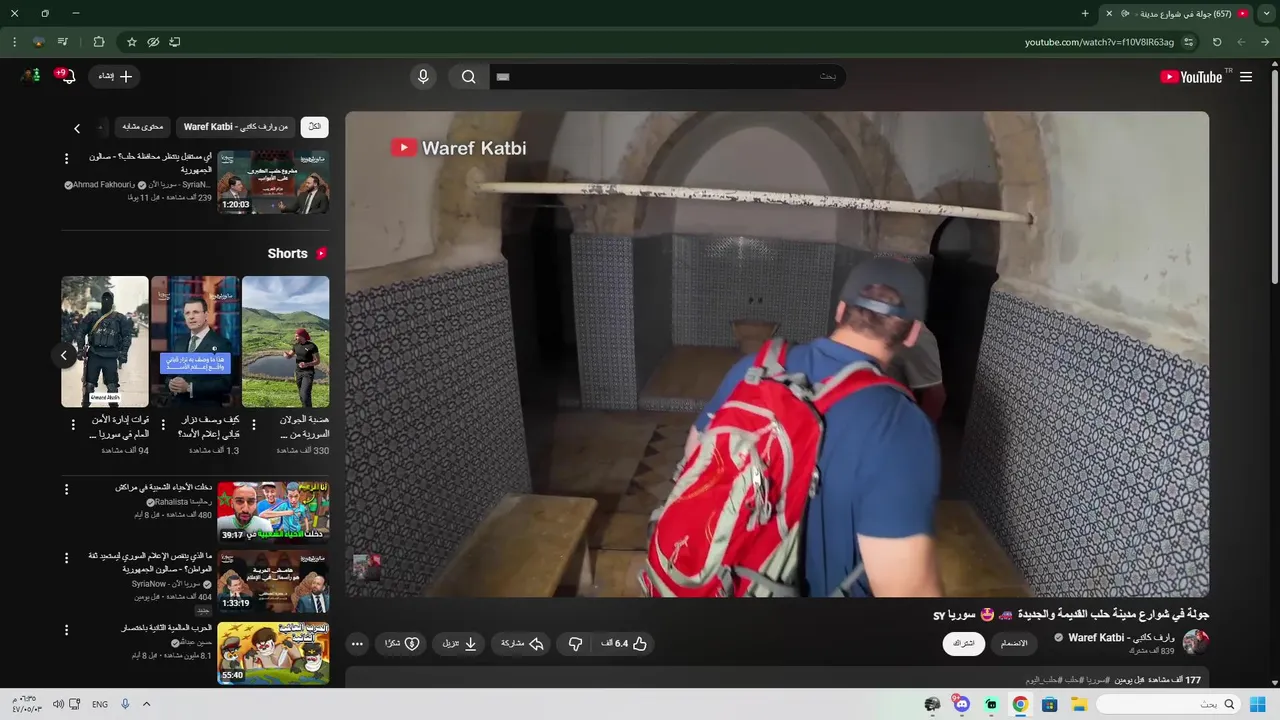Reload the page
Viewport: 1280px width, 720px height.
coord(1217,42)
